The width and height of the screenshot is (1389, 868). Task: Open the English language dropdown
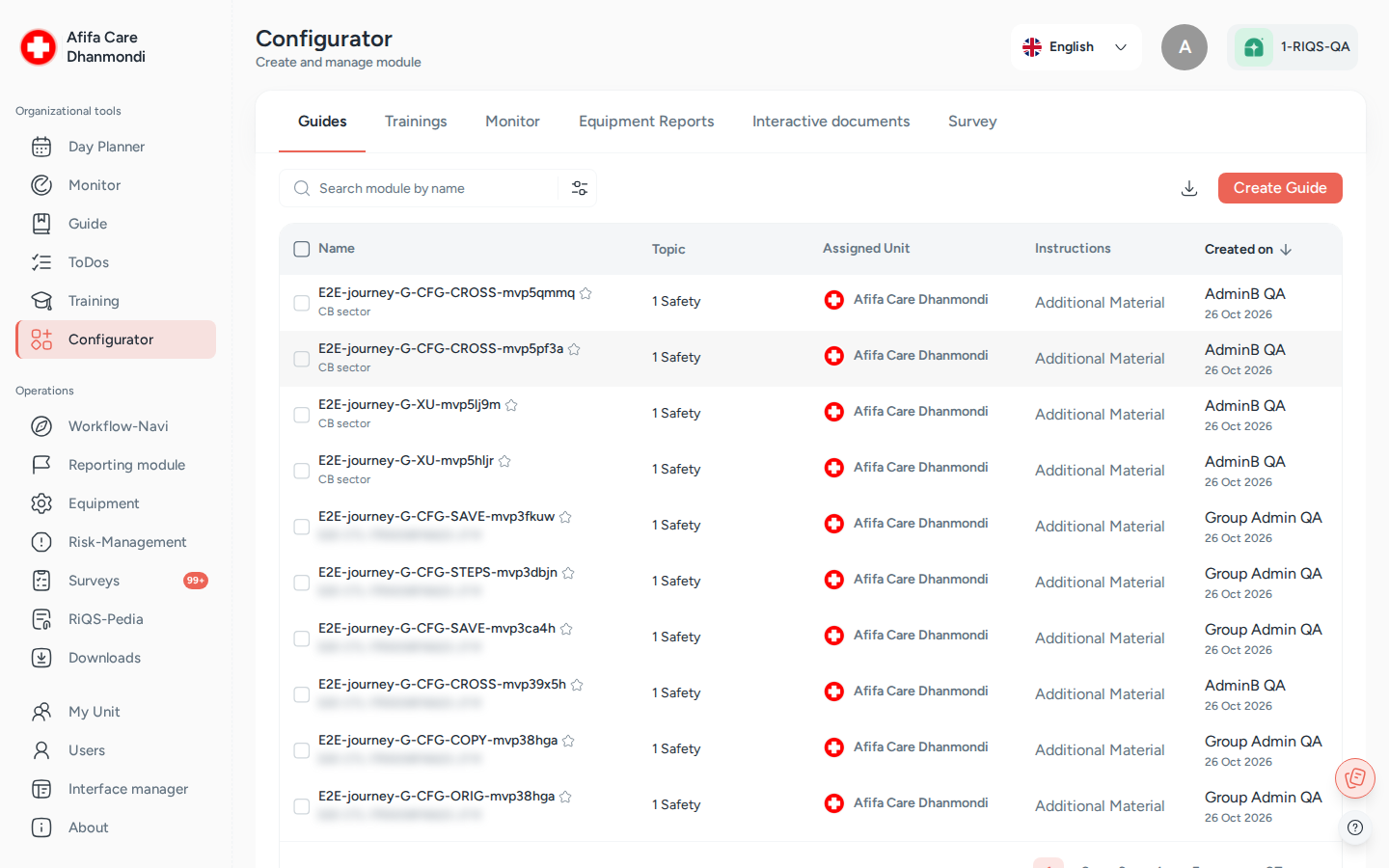click(x=1076, y=47)
